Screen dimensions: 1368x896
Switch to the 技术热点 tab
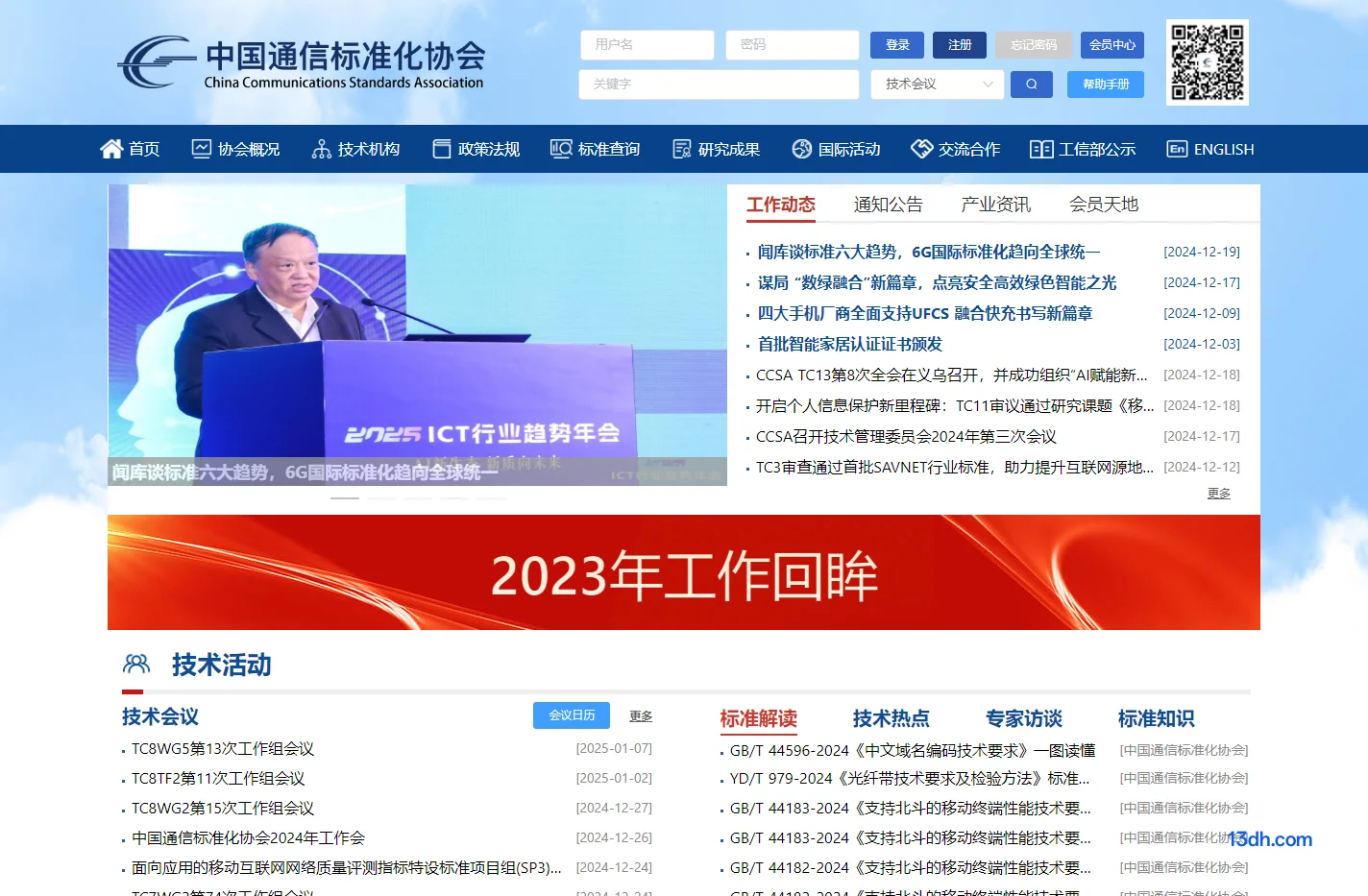[x=892, y=718]
